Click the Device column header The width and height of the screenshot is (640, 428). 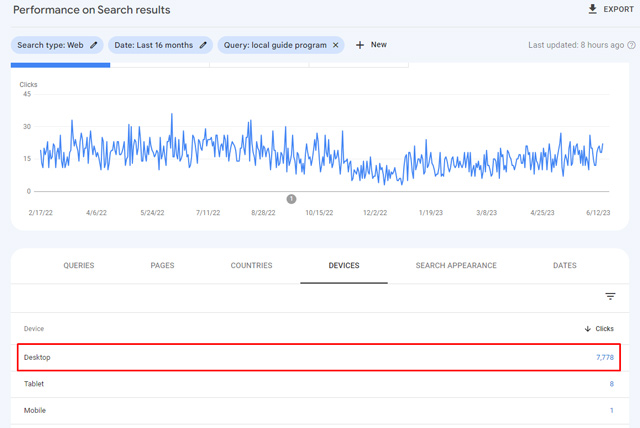click(x=34, y=329)
